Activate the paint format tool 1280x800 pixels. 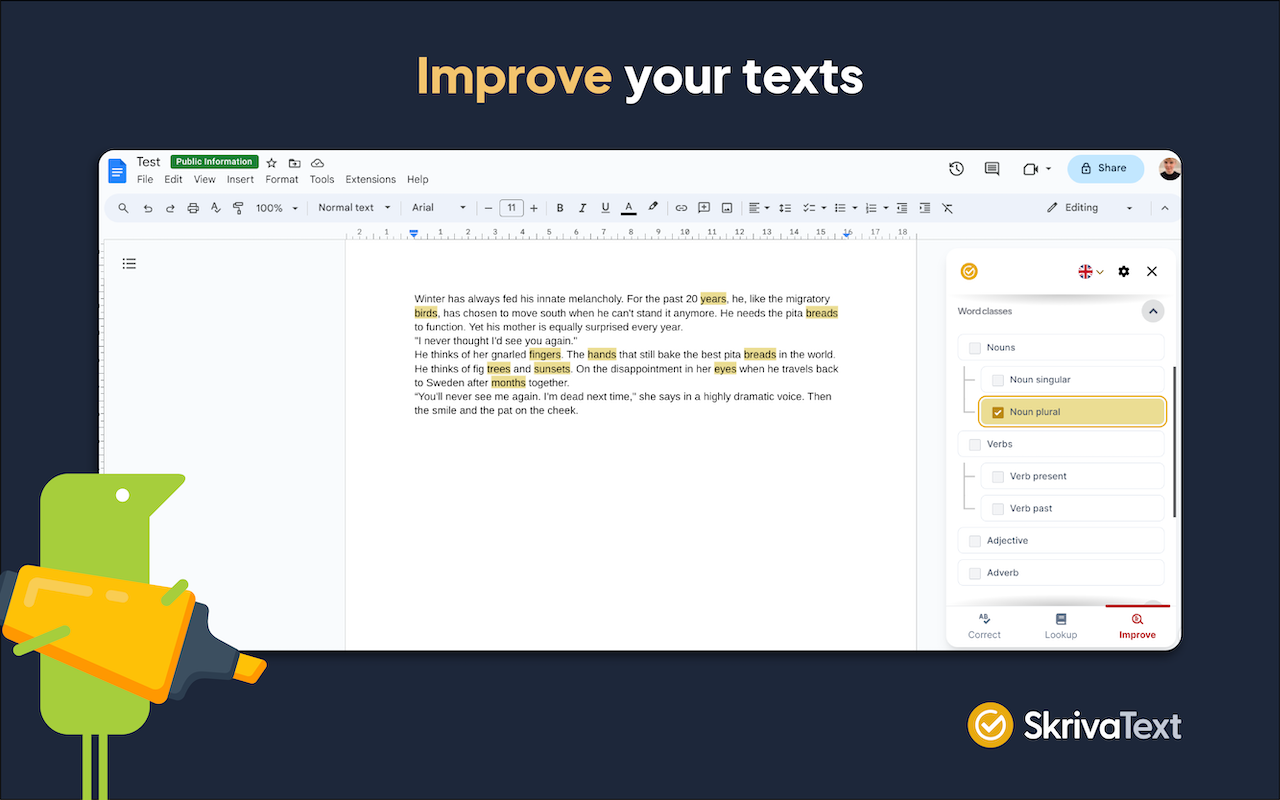coord(238,208)
